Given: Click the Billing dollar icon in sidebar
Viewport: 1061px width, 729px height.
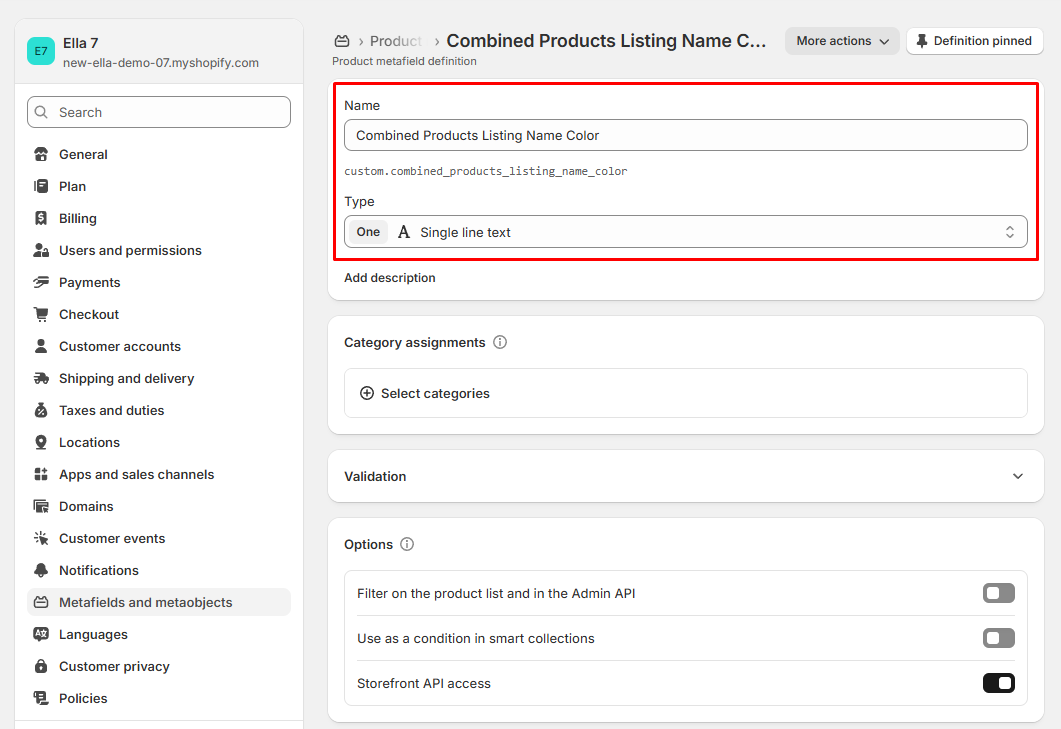Looking at the screenshot, I should tap(41, 218).
